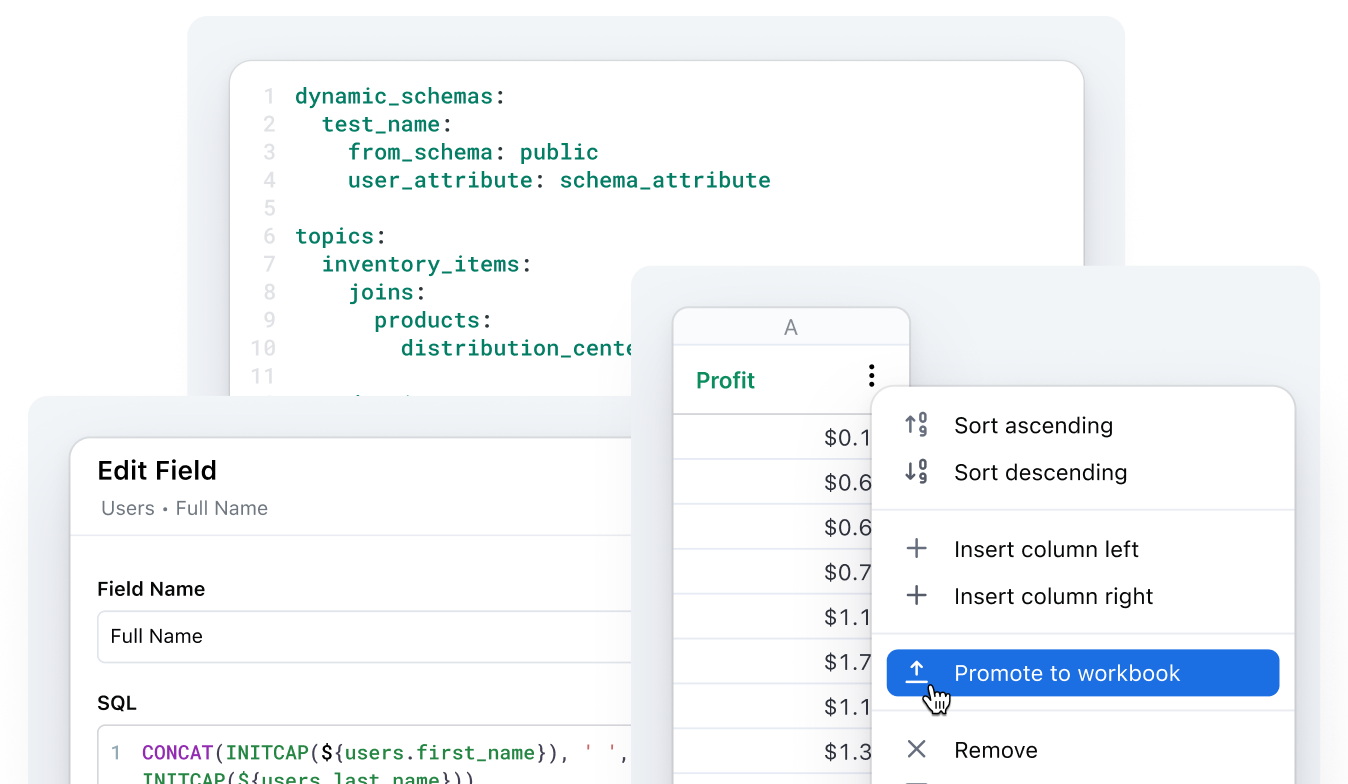Click the upload arrow icon on Promote to workbook

tap(916, 672)
